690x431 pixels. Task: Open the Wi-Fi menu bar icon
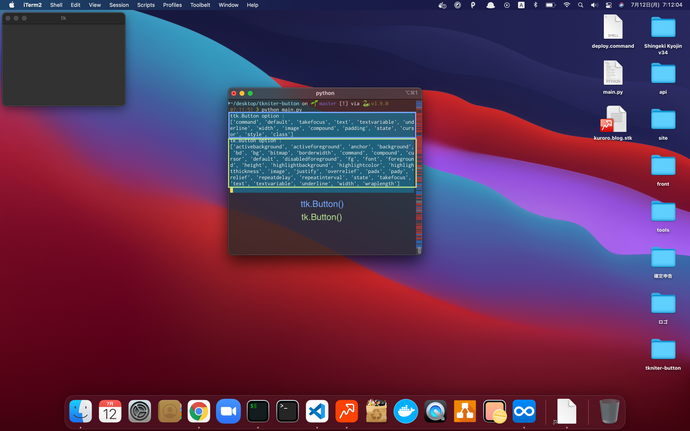[566, 5]
